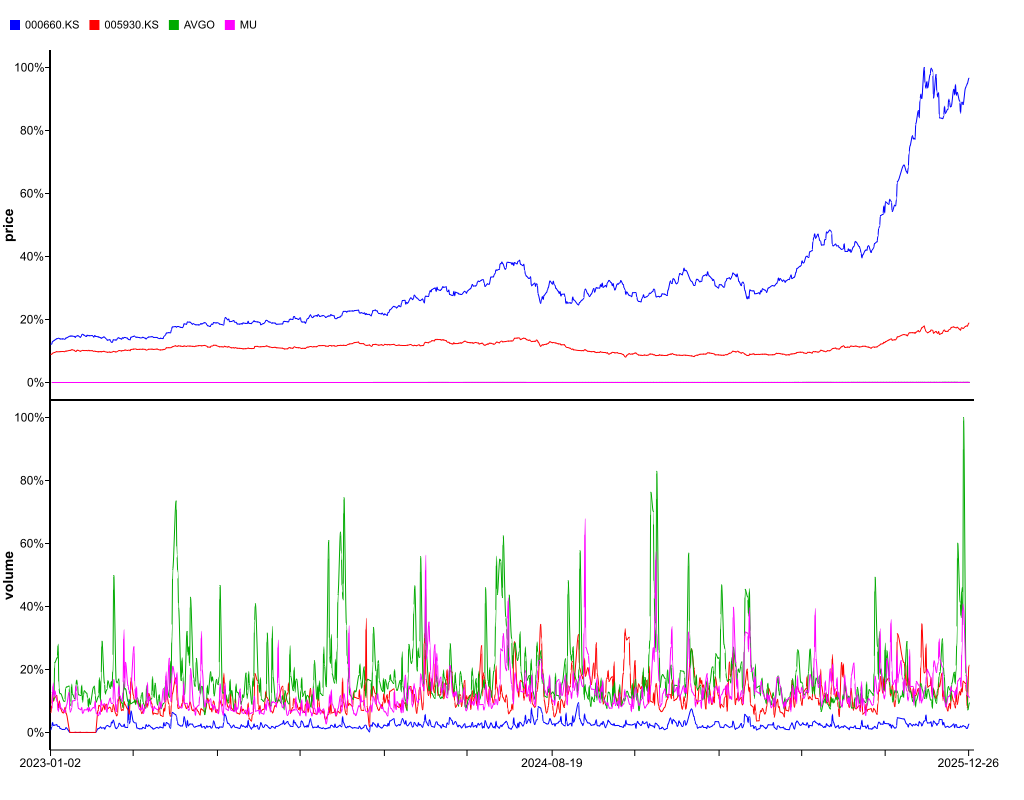Click the blue price line's highest peak
Screen dimensions: 1024x800
tap(923, 68)
